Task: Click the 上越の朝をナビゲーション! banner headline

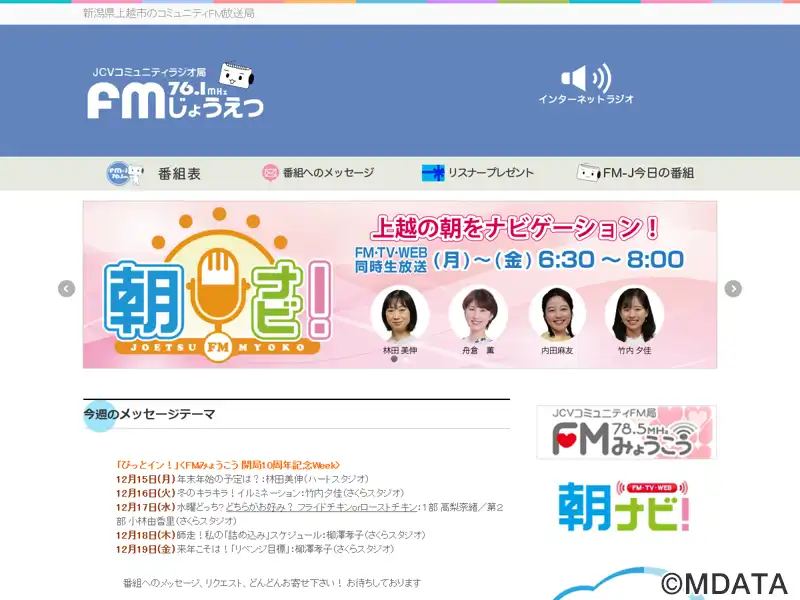Action: [514, 228]
